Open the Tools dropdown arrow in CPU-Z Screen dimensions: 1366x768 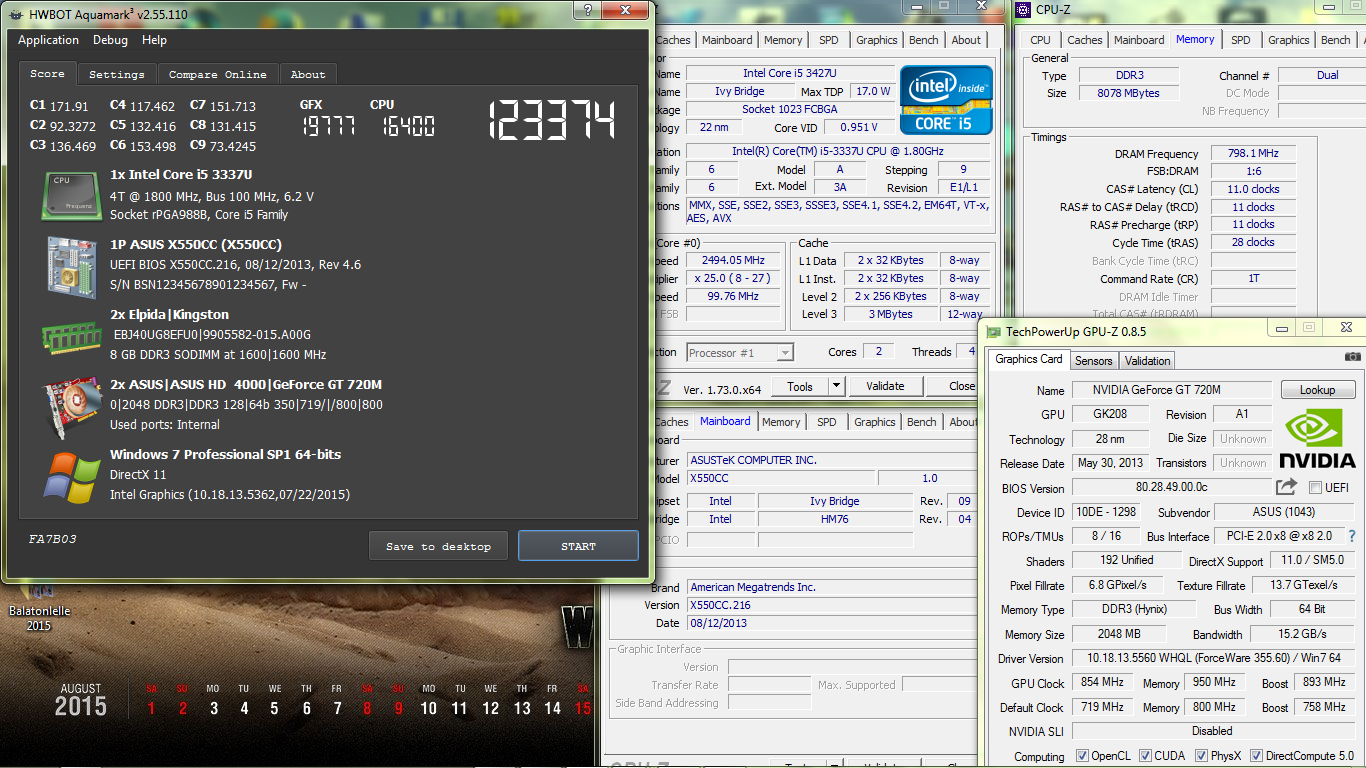(x=836, y=386)
